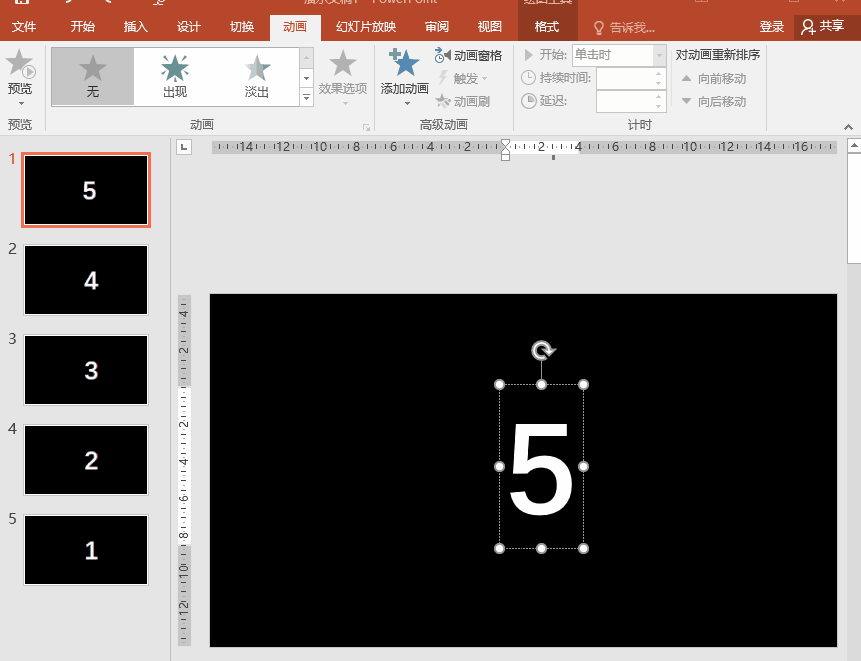
Task: Switch to the 插入 Insert tab
Action: 135,27
